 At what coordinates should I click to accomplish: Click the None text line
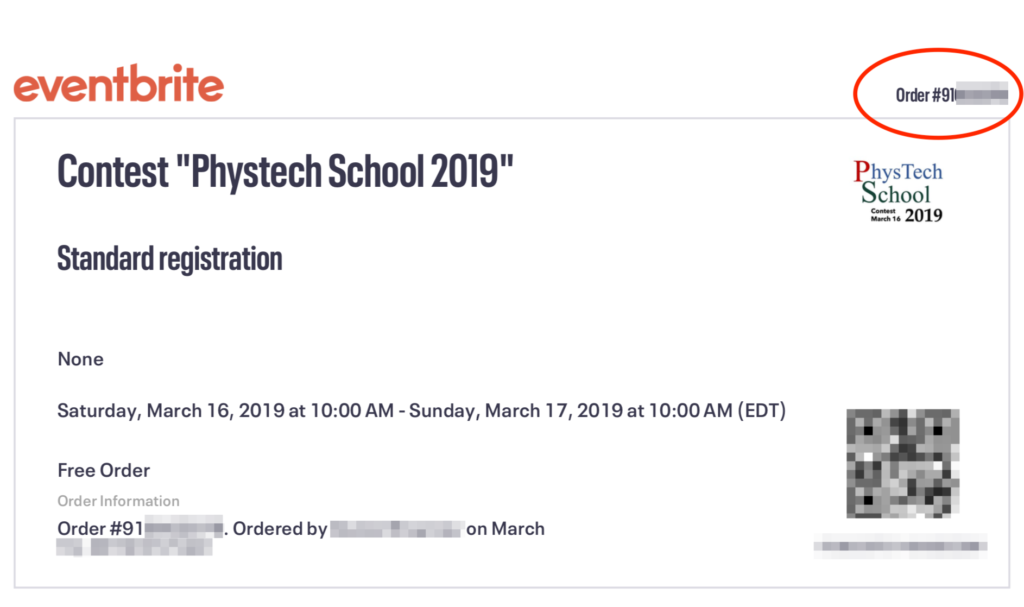point(80,359)
